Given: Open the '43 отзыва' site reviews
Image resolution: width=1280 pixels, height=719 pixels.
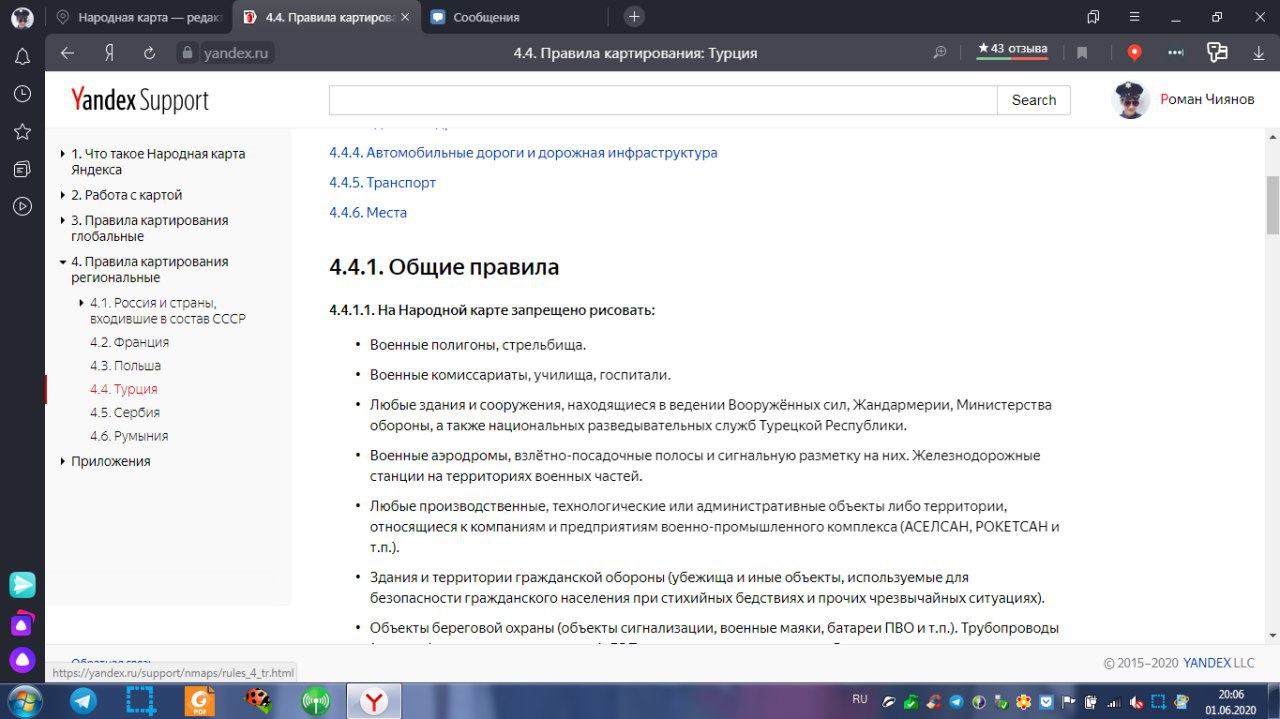Looking at the screenshot, I should 1013,50.
